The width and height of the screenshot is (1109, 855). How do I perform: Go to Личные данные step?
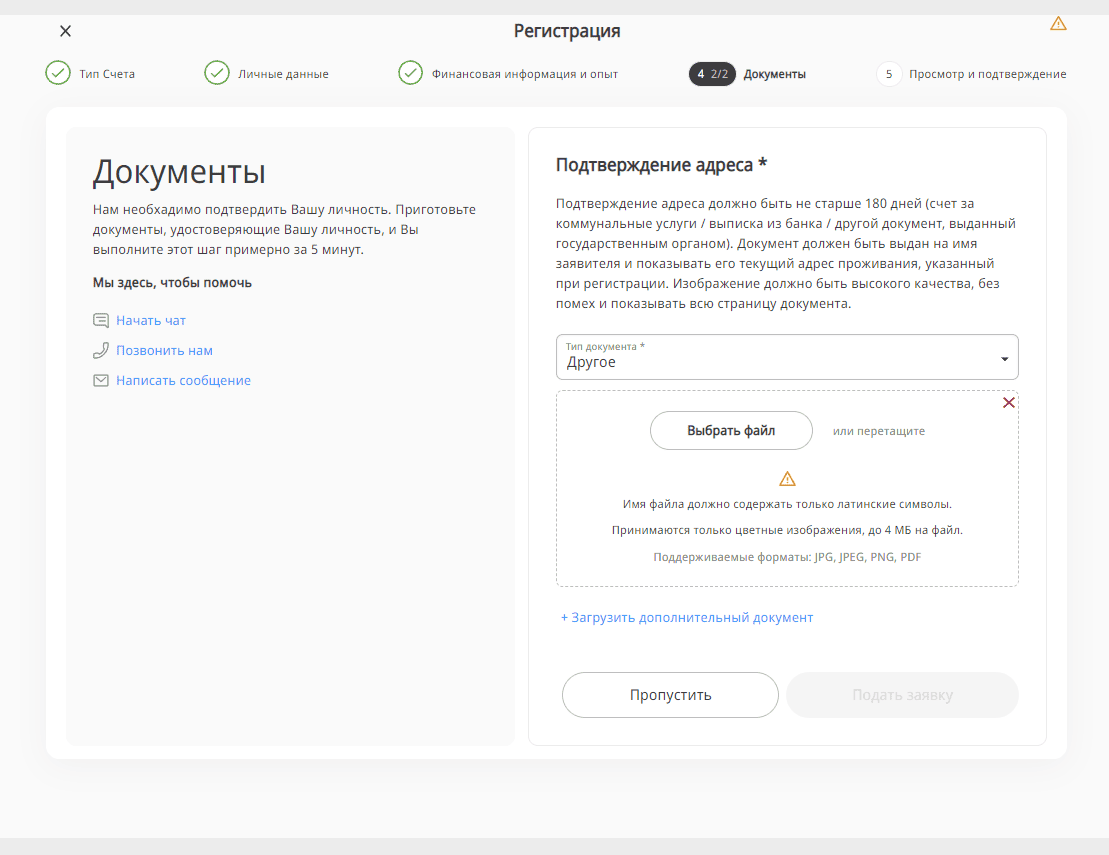(283, 74)
